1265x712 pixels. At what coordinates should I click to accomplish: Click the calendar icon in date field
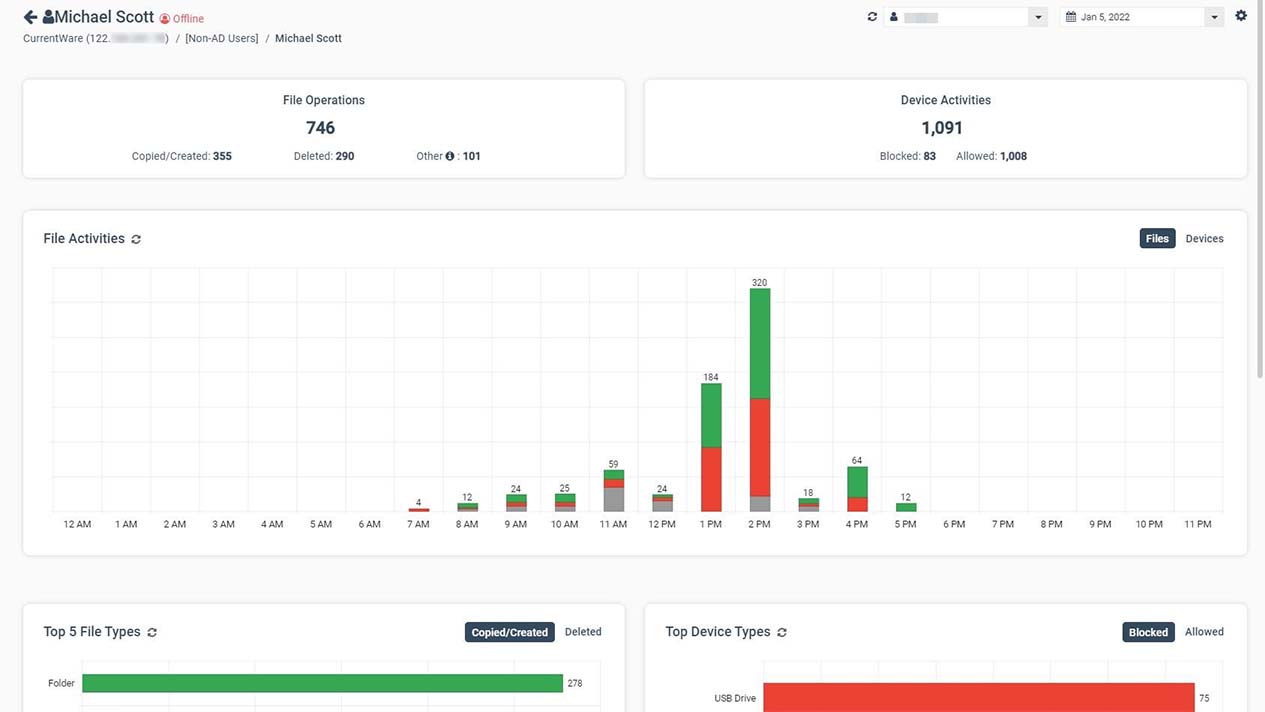1071,17
